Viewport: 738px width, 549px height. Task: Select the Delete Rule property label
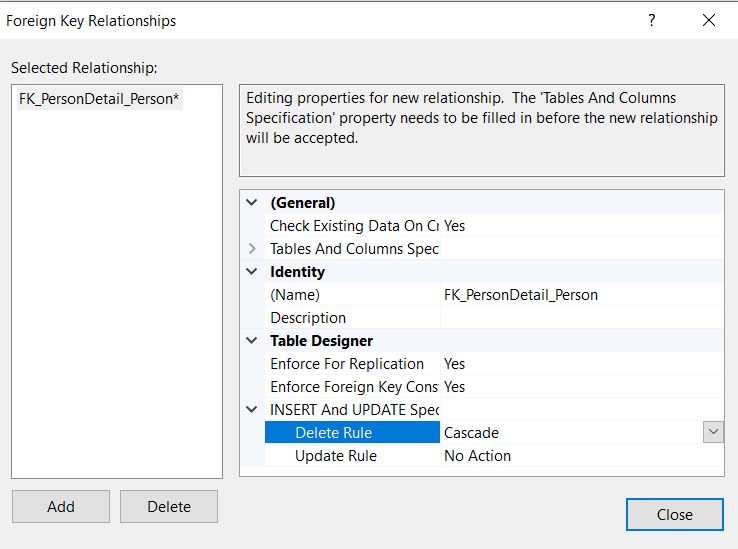(x=333, y=433)
